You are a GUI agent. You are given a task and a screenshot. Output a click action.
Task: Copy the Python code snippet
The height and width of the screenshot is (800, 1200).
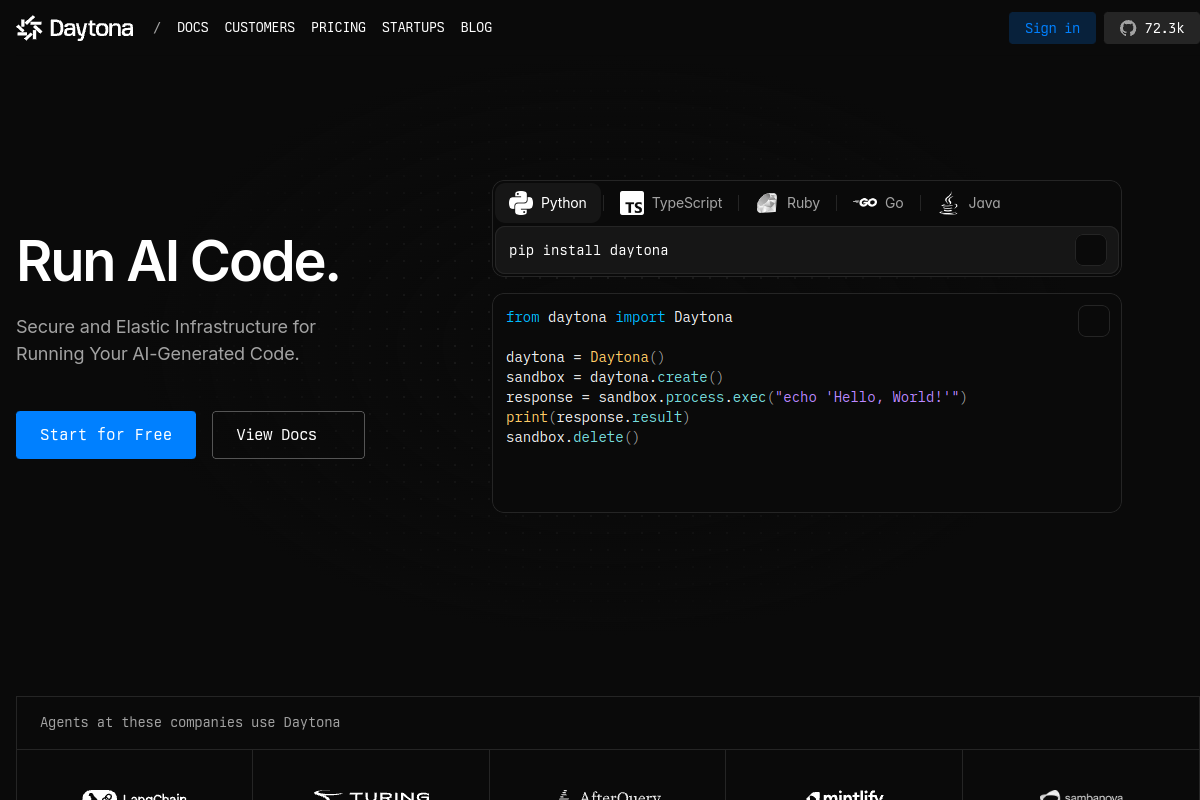pos(1094,321)
